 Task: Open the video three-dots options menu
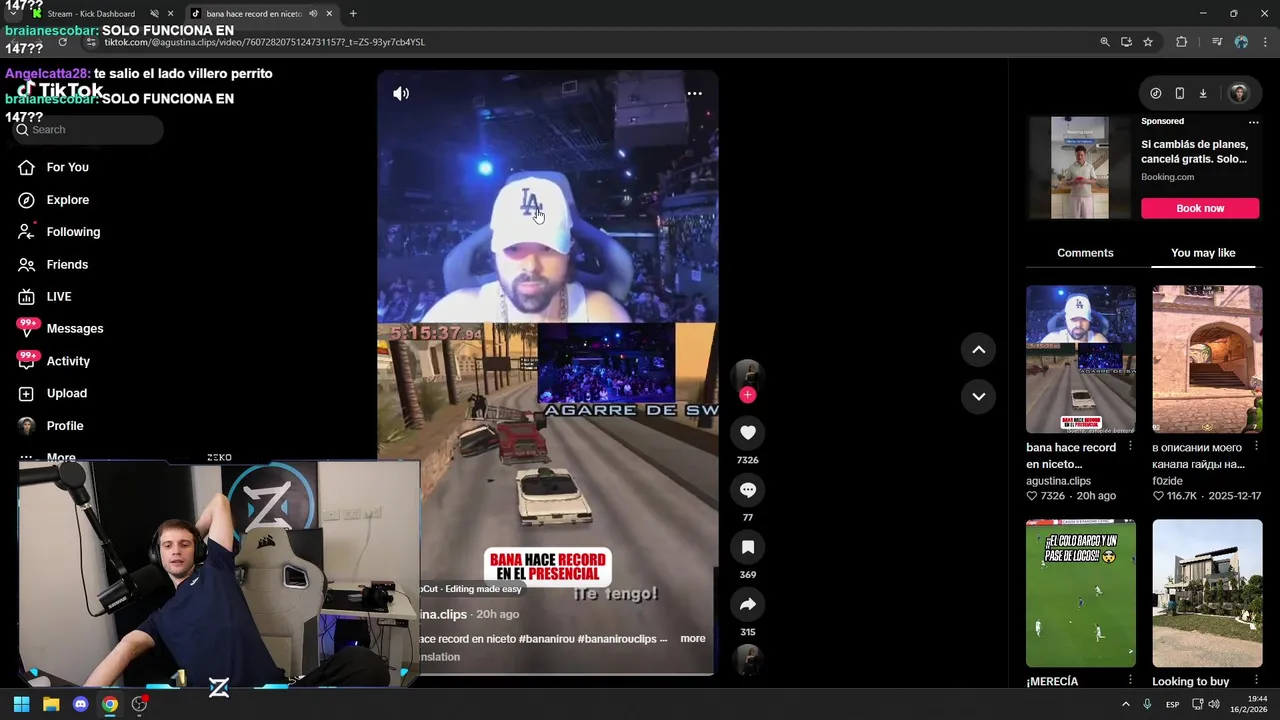[x=694, y=93]
